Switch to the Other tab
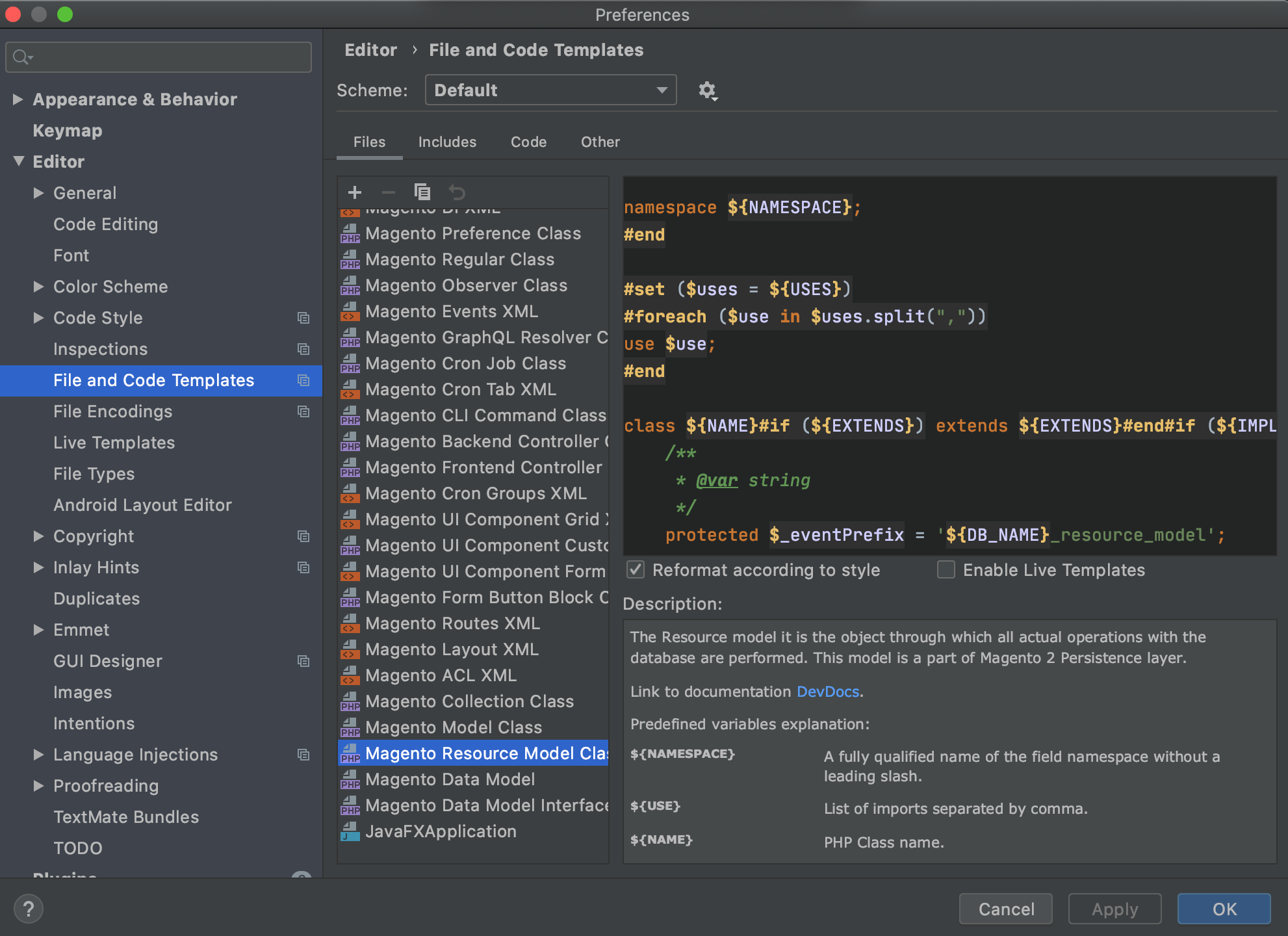This screenshot has width=1288, height=936. click(600, 142)
